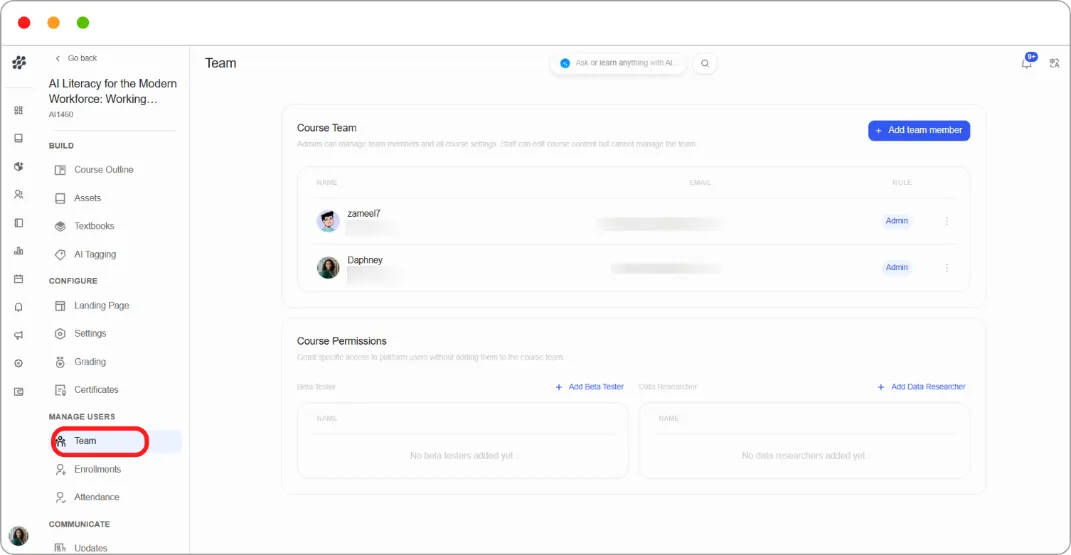Open the megaphone announcements icon
The image size is (1071, 555).
click(18, 335)
